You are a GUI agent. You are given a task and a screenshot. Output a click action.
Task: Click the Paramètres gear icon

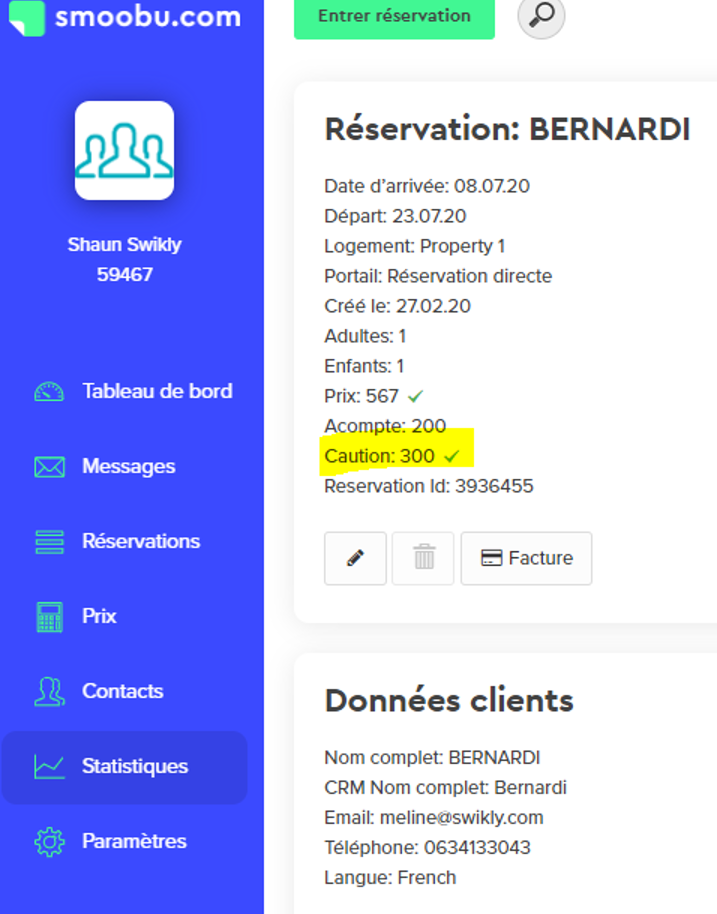49,842
